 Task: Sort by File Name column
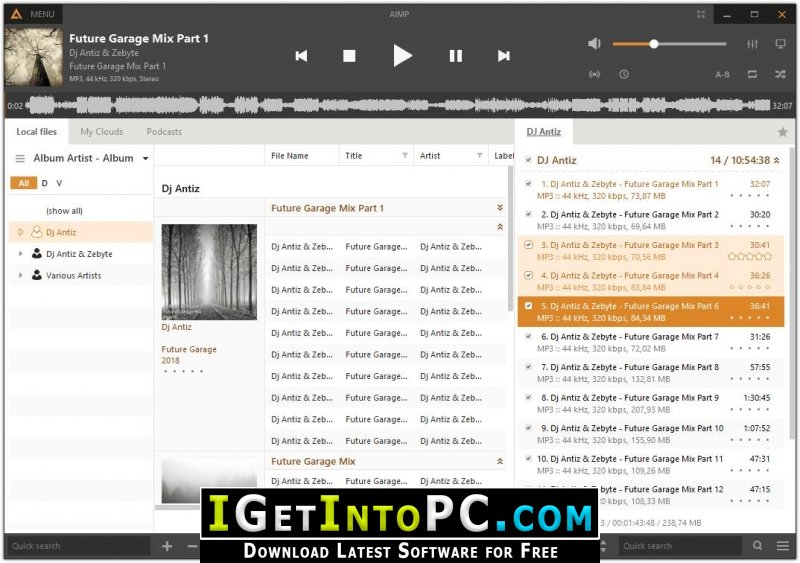pyautogui.click(x=290, y=156)
